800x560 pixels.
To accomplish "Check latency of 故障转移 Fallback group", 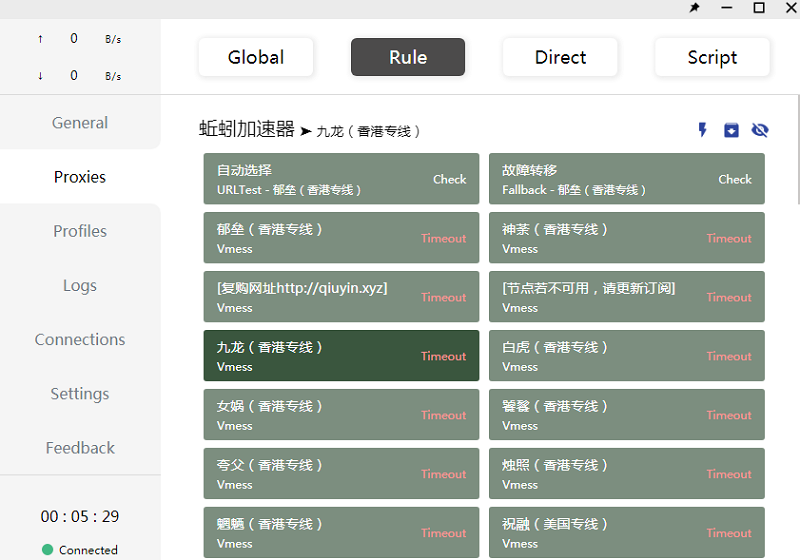I will [x=735, y=179].
